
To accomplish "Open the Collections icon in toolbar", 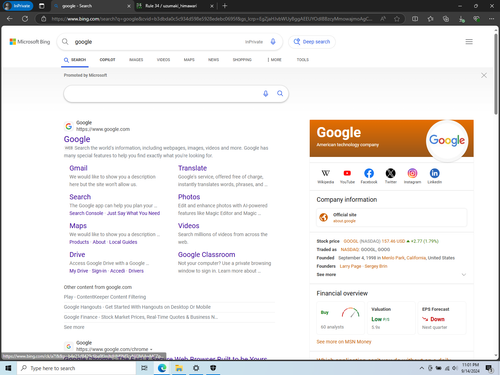I will [x=446, y=19].
